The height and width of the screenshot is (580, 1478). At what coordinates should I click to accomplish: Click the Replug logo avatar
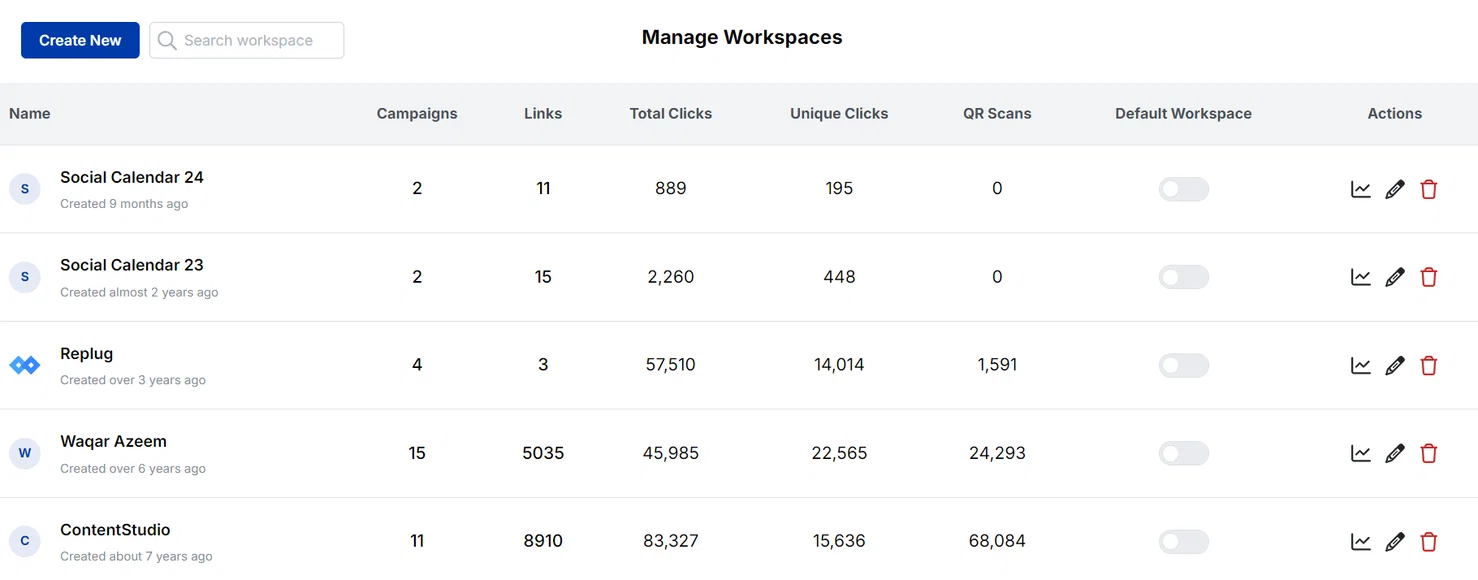coord(24,365)
